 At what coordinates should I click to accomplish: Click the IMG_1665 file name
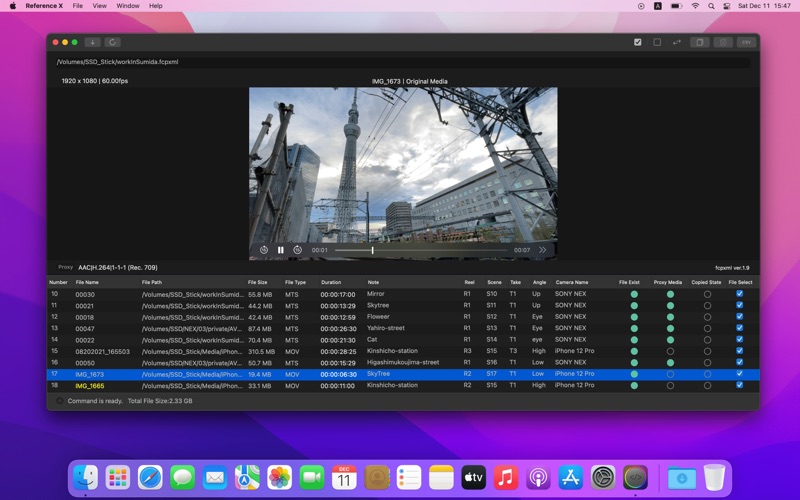pos(90,385)
